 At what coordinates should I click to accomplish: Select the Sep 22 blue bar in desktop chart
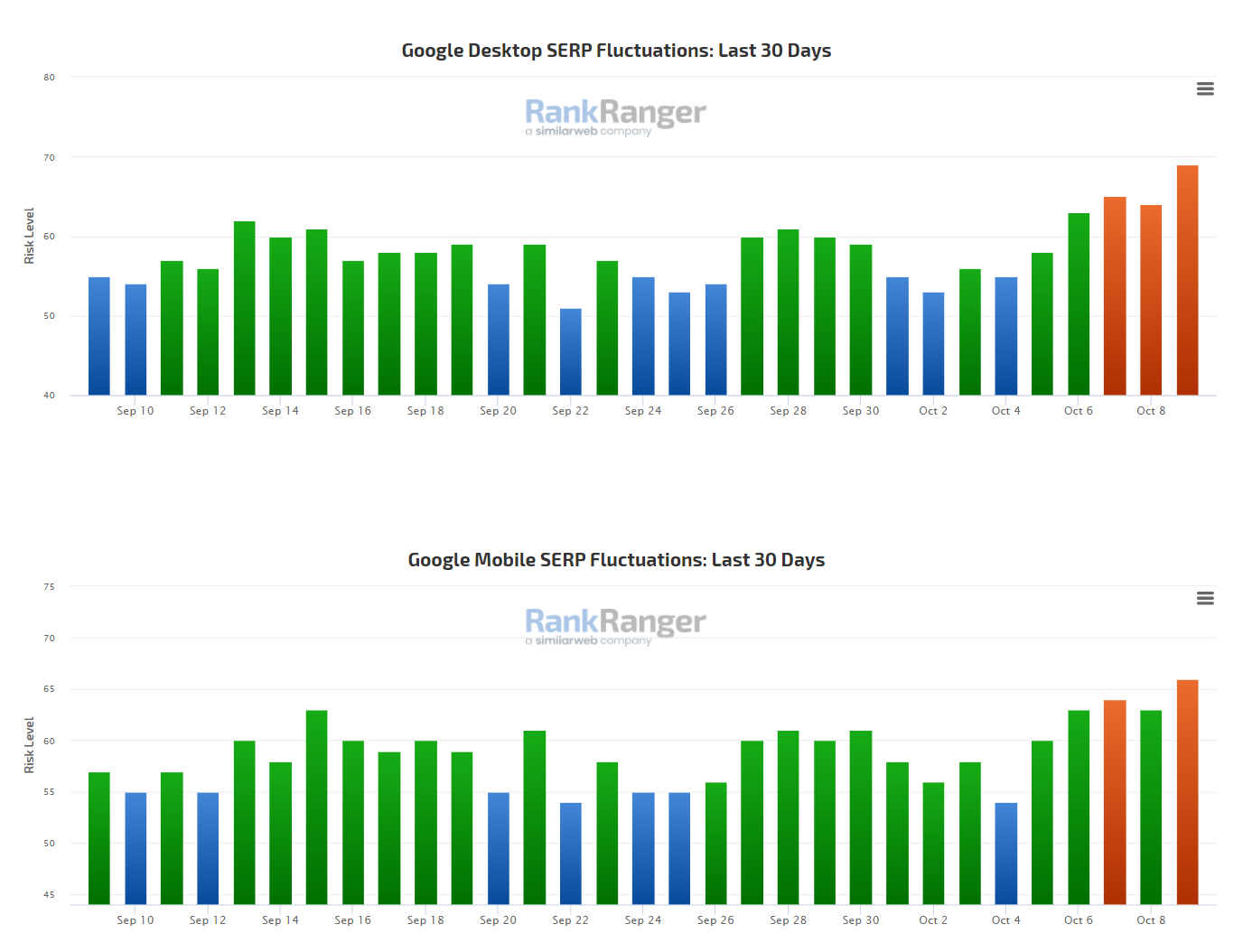[x=570, y=352]
